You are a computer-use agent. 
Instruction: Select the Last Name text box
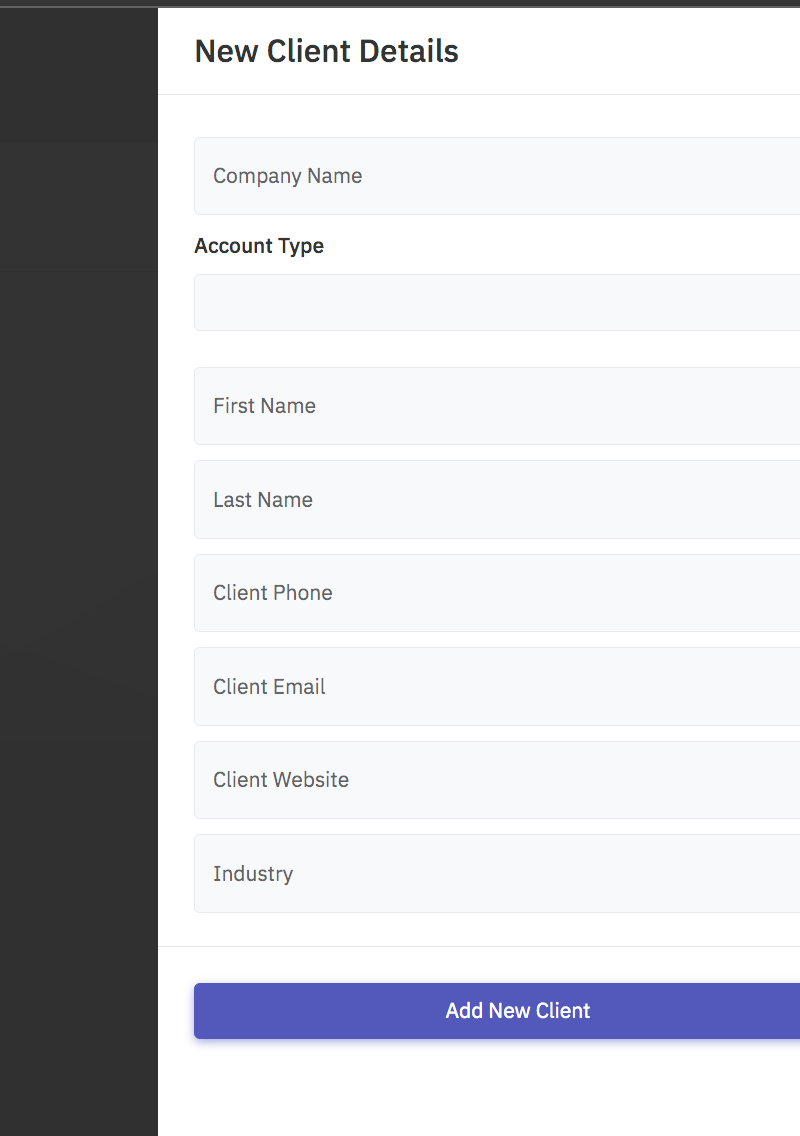pos(497,499)
